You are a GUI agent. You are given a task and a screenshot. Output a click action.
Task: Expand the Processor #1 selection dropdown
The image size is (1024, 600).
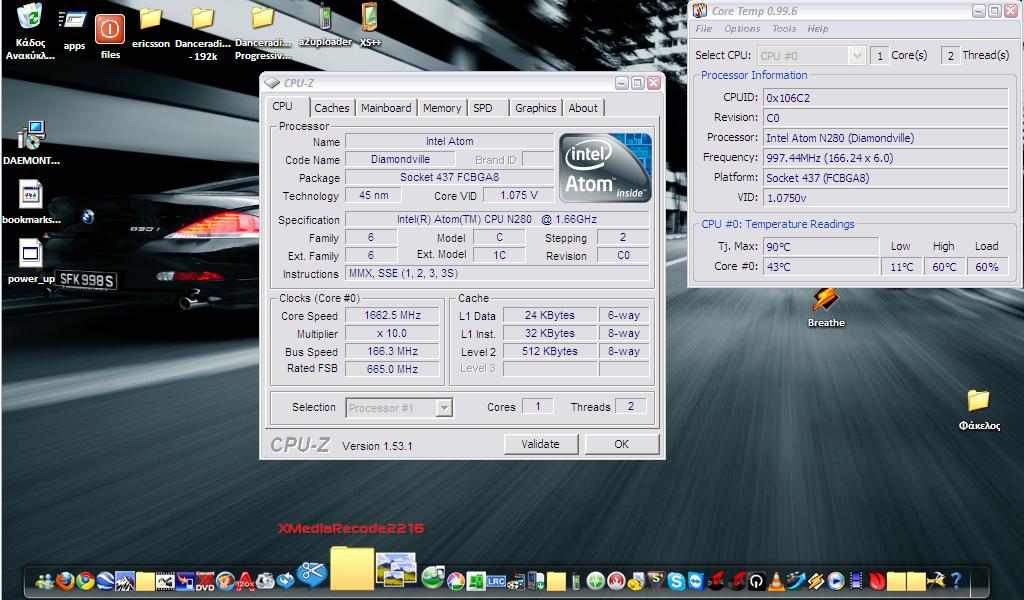pos(443,408)
